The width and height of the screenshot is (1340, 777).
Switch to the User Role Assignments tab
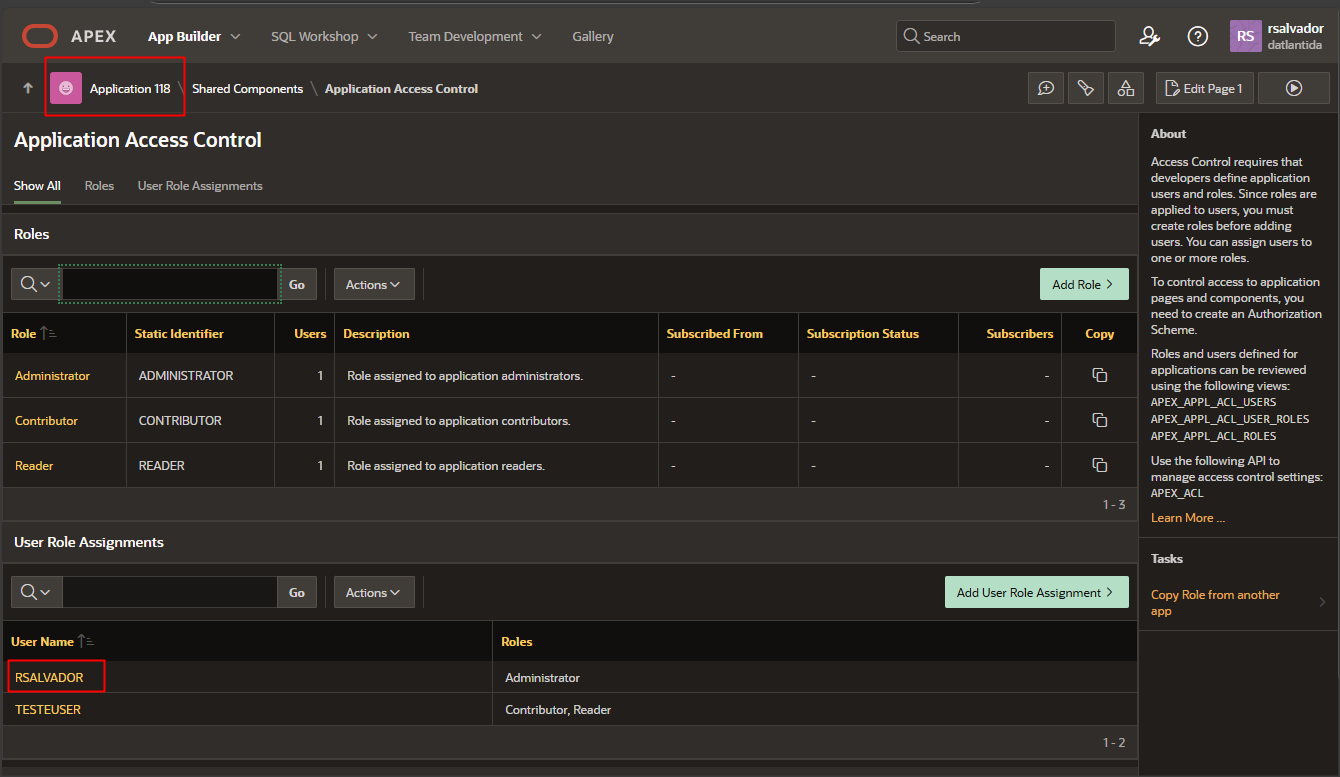point(200,186)
